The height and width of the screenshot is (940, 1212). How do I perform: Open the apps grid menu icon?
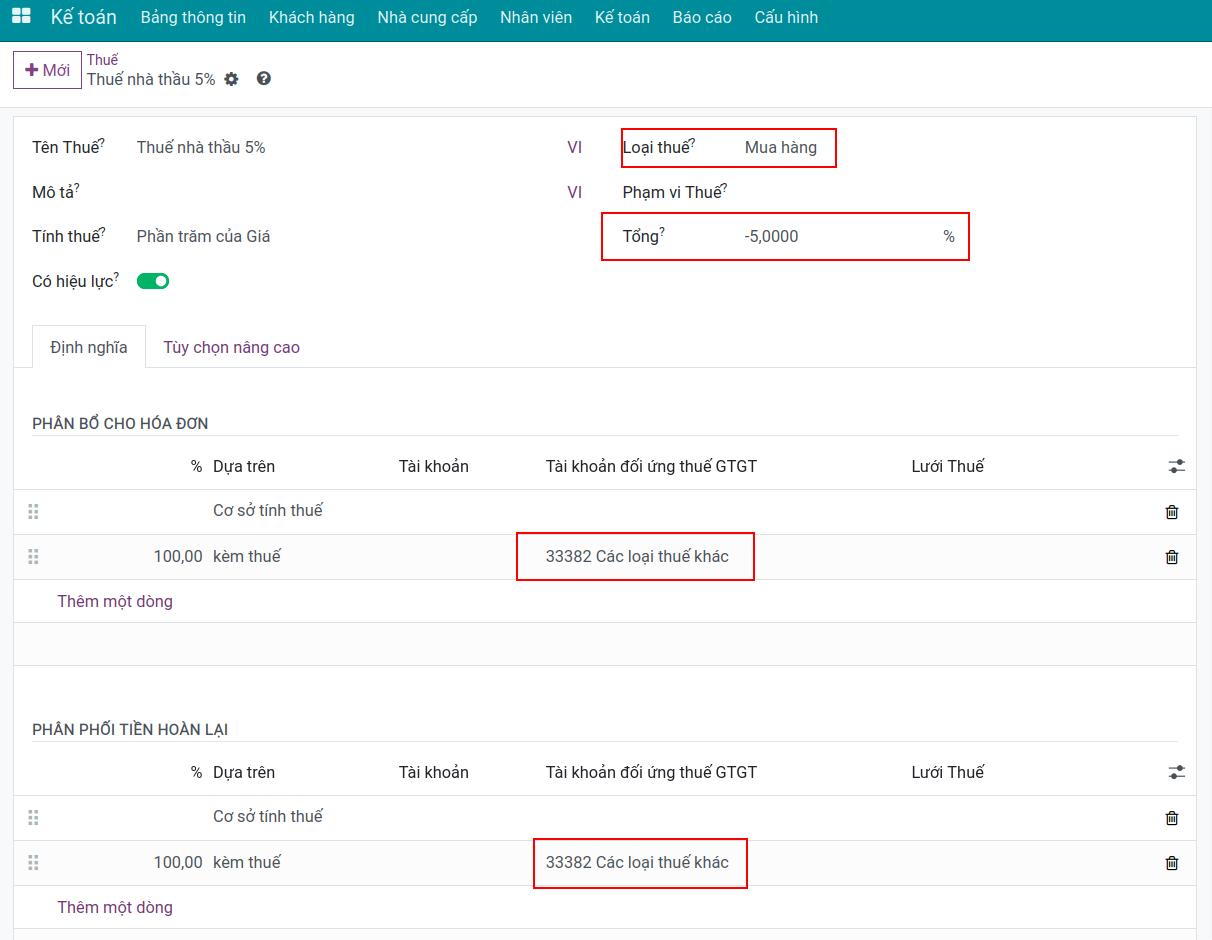tap(20, 17)
